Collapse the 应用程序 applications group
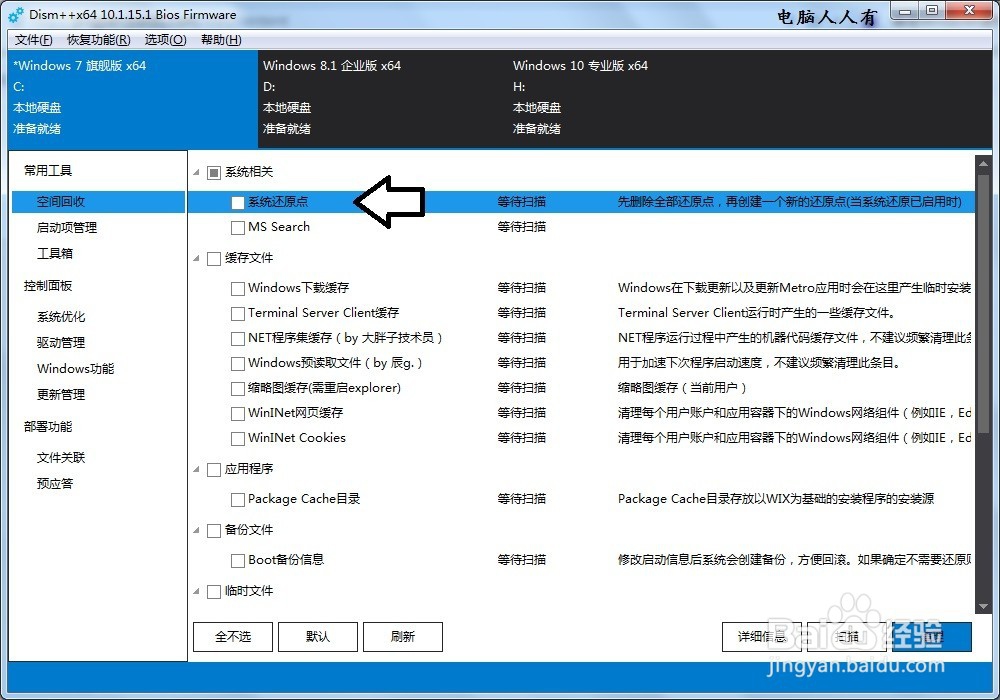Viewport: 1000px width, 700px height. point(196,468)
